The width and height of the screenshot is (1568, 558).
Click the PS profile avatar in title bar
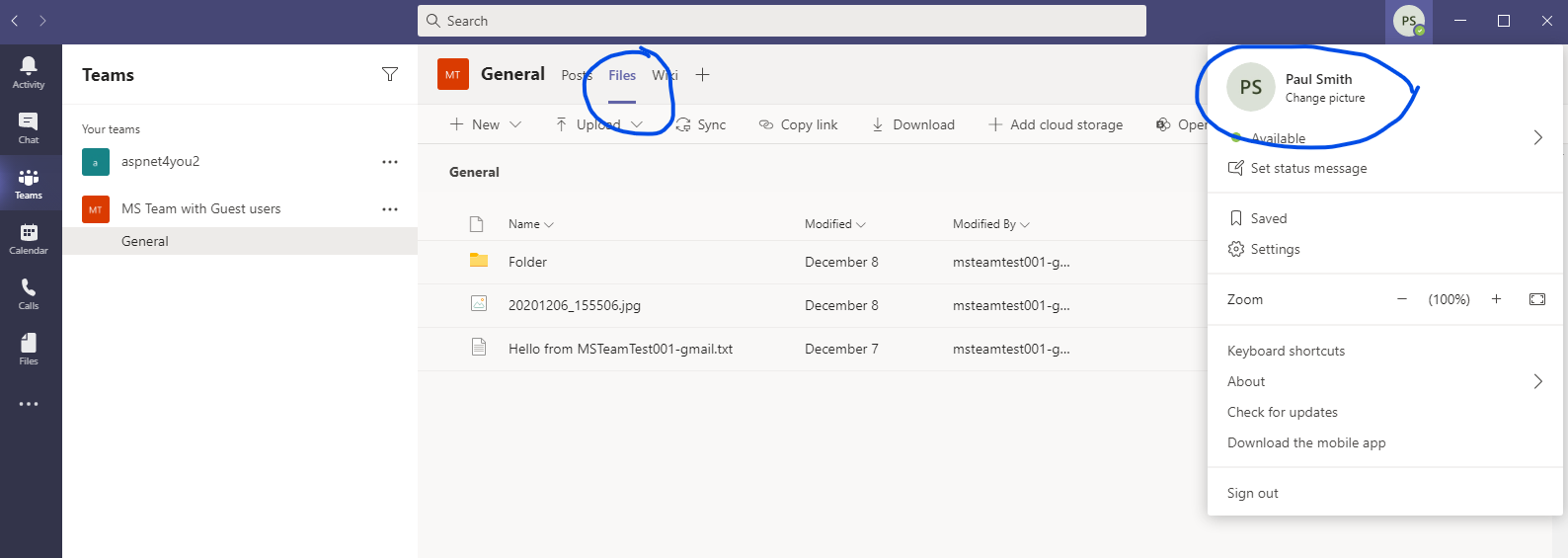tap(1409, 21)
